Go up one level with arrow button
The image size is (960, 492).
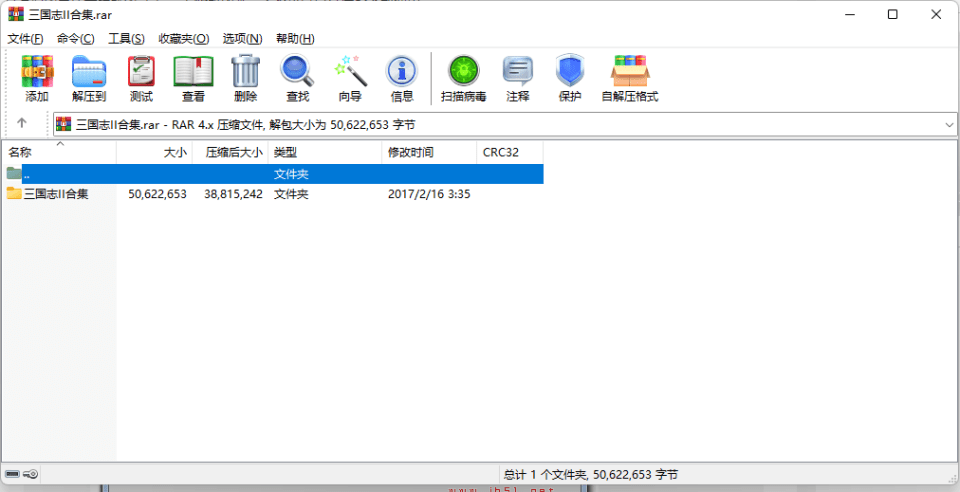(22, 123)
